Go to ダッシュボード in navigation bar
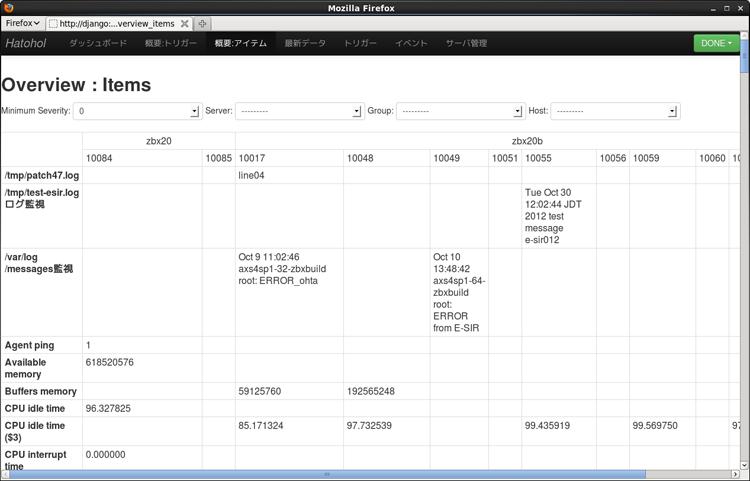The width and height of the screenshot is (750, 481). [97, 44]
